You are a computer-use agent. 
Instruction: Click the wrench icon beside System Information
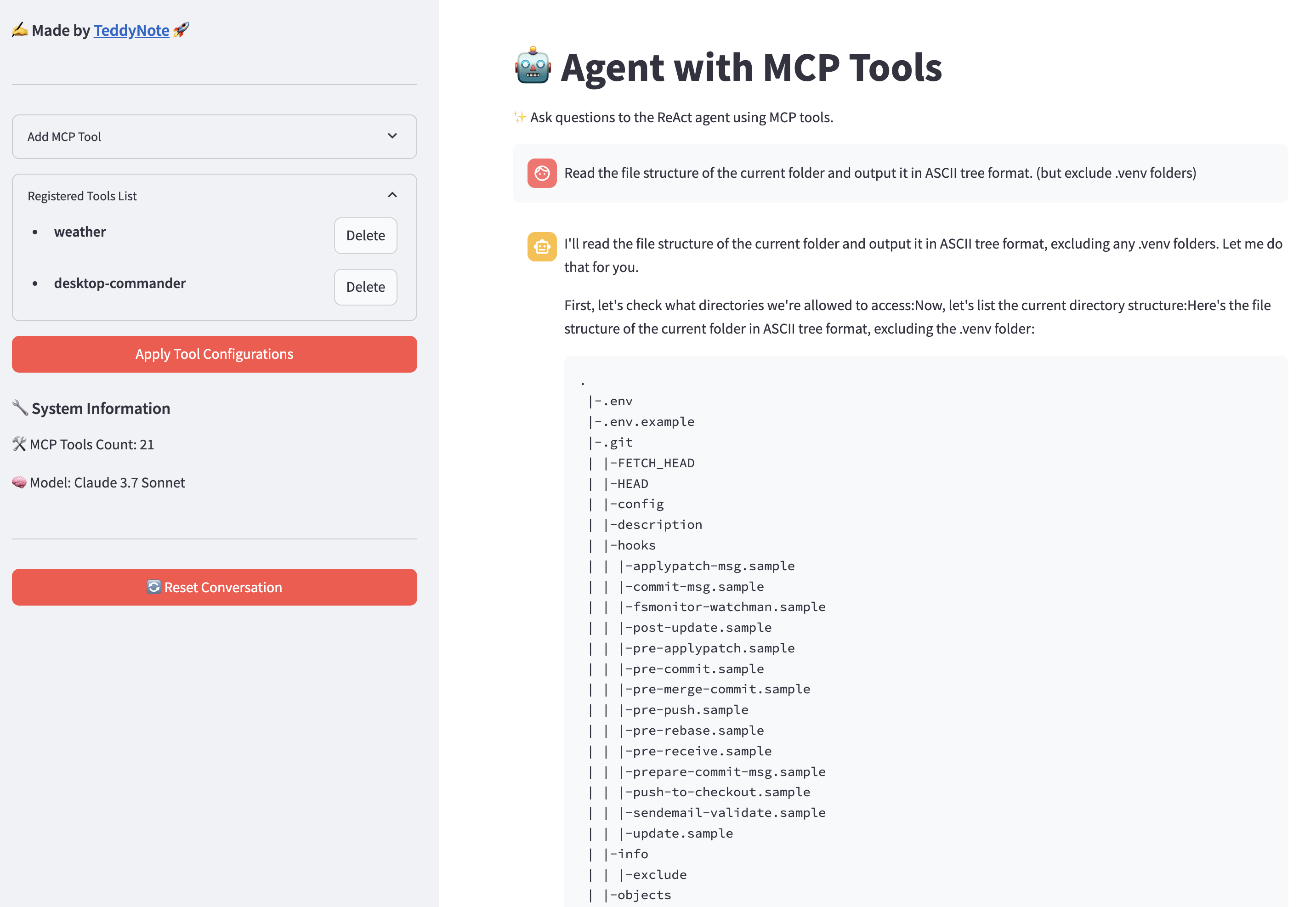(19, 407)
